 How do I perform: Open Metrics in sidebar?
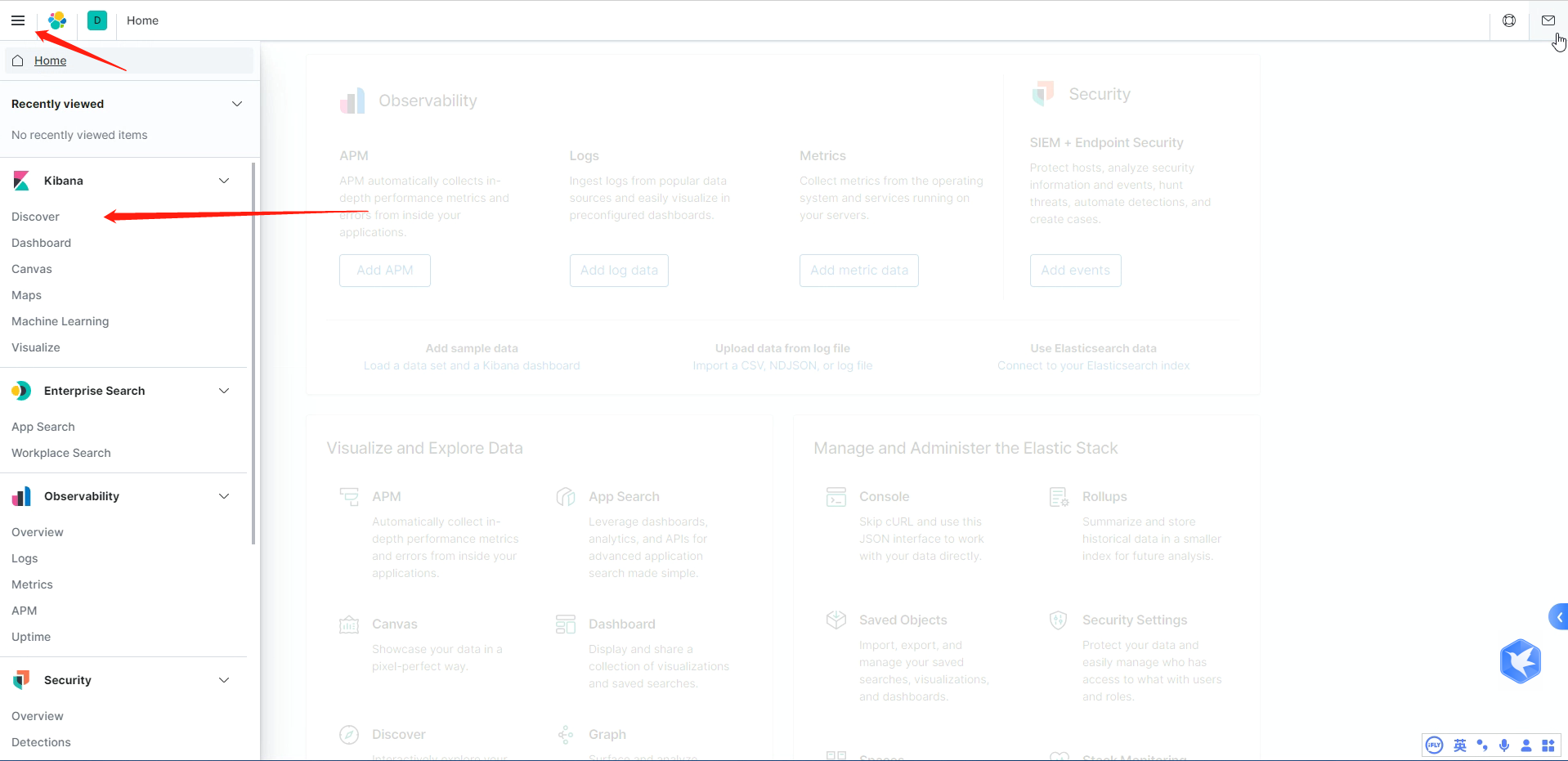click(x=32, y=584)
